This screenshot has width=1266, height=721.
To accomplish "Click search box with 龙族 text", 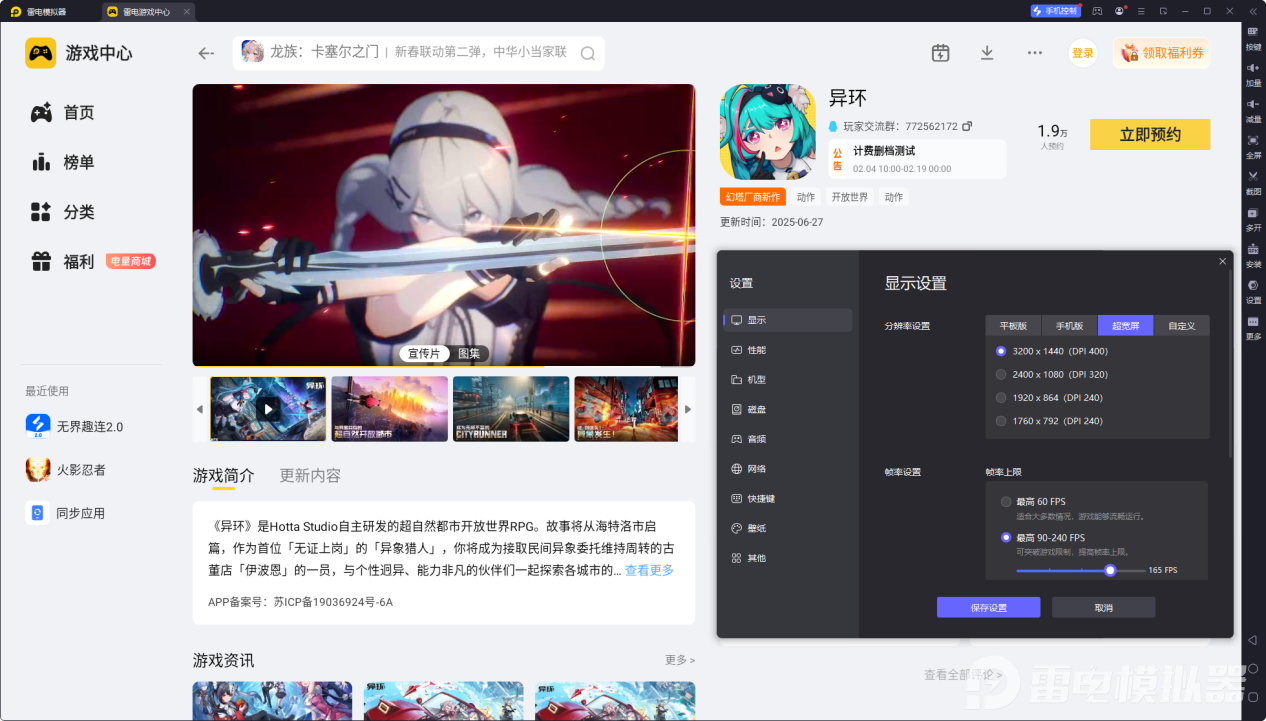I will click(419, 53).
